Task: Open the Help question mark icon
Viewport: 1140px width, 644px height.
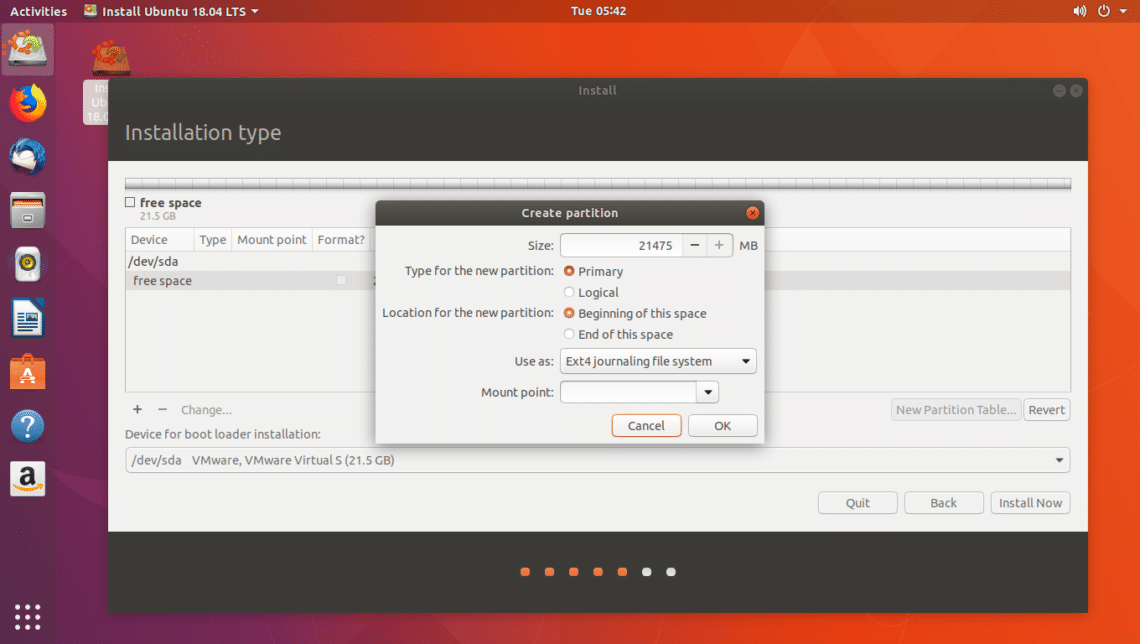Action: click(x=28, y=426)
